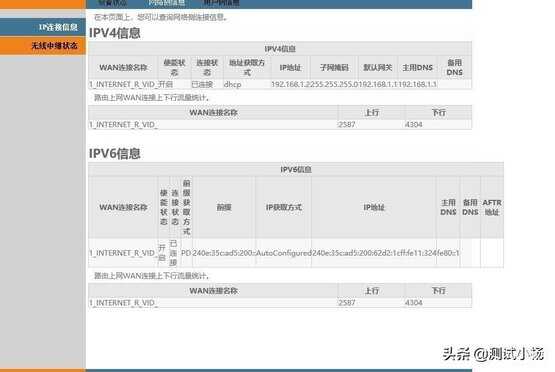Click the IPV6 前缀 column header
The width and height of the screenshot is (555, 372).
point(224,207)
